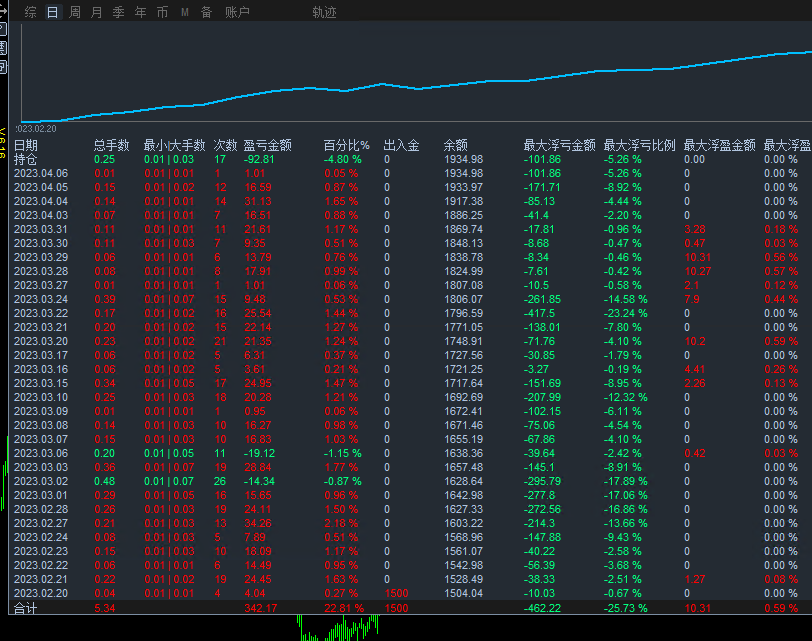
Task: Select the 2023.02.20 date row
Action: [x=410, y=593]
